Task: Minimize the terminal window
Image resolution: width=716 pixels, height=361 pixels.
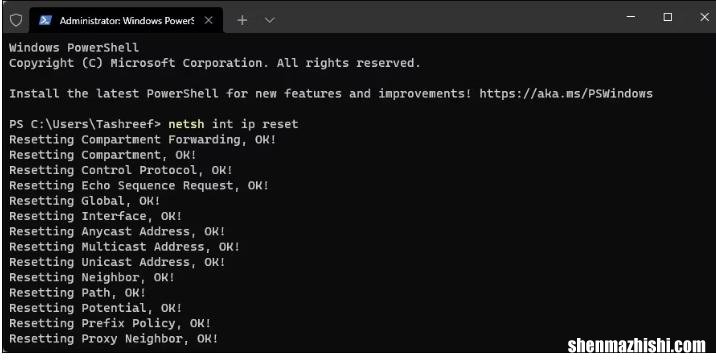Action: click(631, 17)
